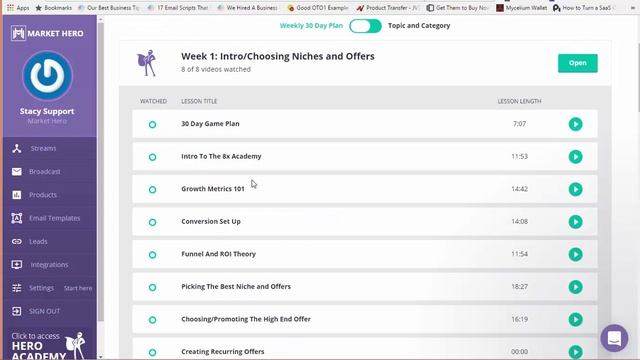The height and width of the screenshot is (360, 640).
Task: Toggle watched circle for Growth Metrics 101
Action: click(x=152, y=190)
